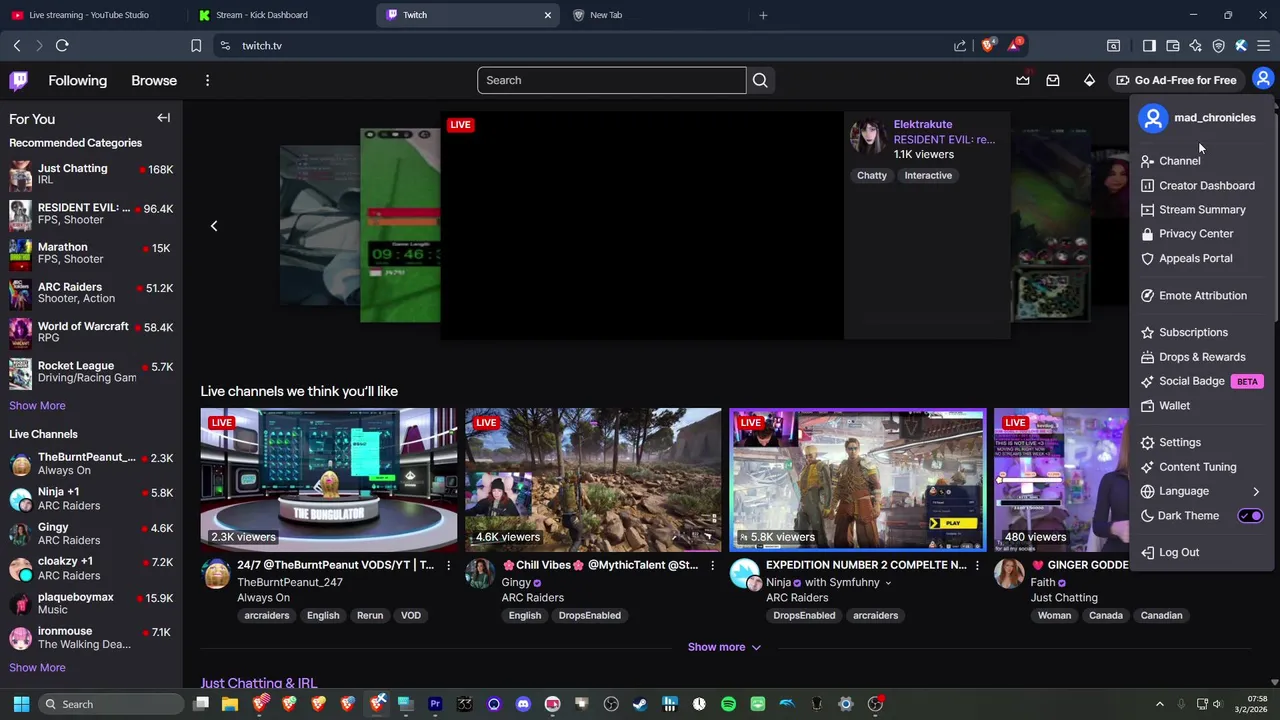Click the Windows taskbar search box
The width and height of the screenshot is (1280, 720).
coord(112,704)
